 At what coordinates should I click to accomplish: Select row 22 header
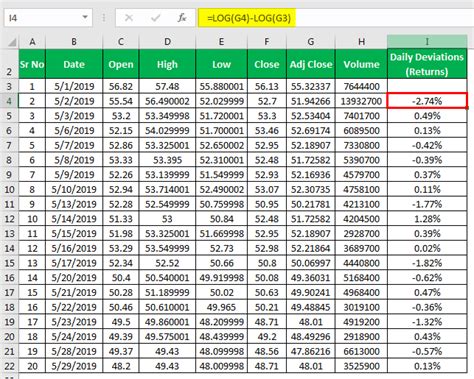pyautogui.click(x=9, y=366)
